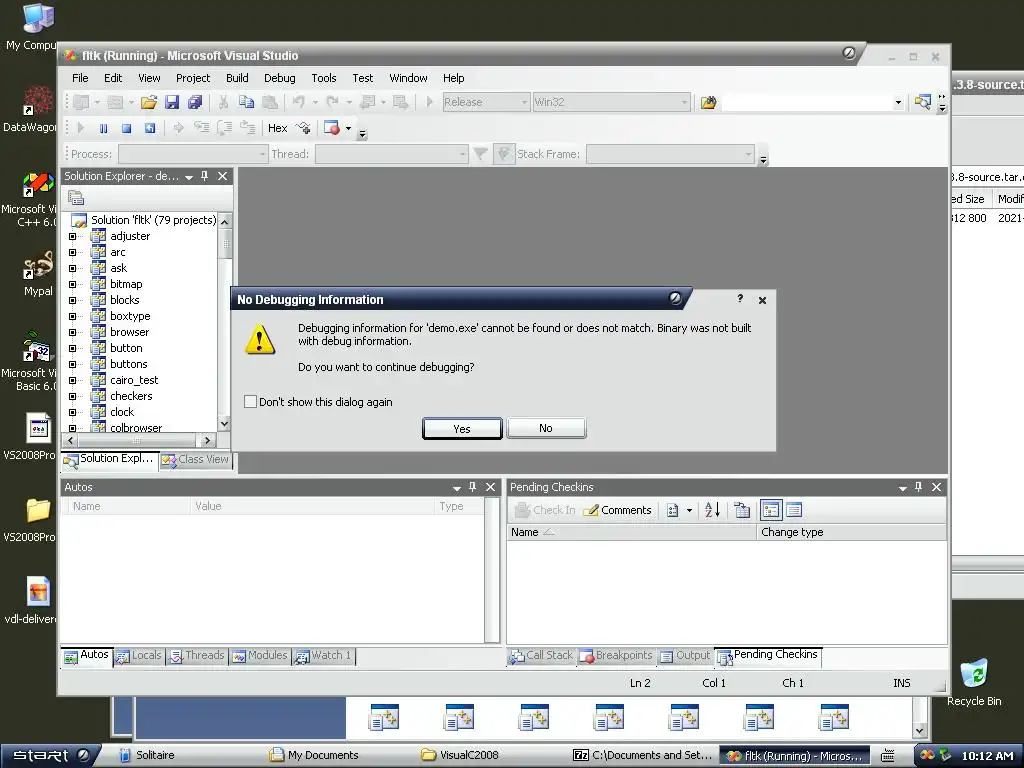Screen dimensions: 1024x768
Task: Click the warning icon in the dialog
Action: coord(259,339)
